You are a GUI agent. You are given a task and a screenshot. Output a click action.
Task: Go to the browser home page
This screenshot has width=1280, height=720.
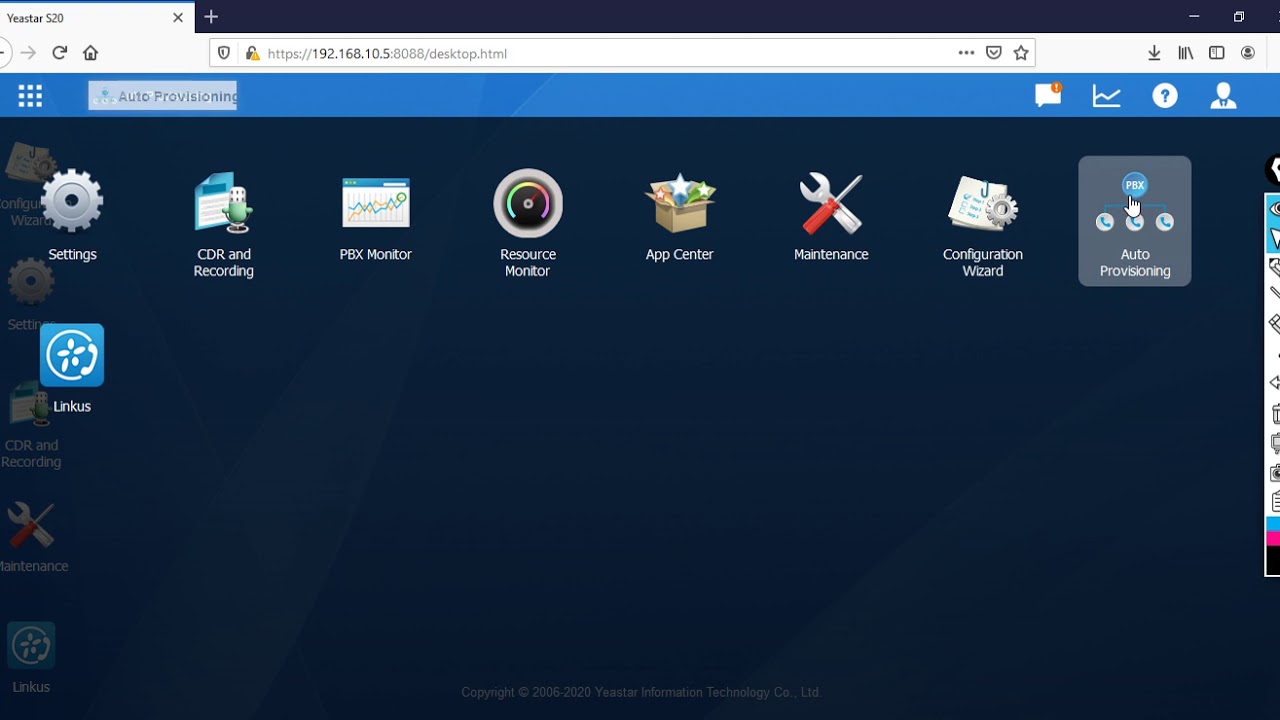pyautogui.click(x=90, y=53)
